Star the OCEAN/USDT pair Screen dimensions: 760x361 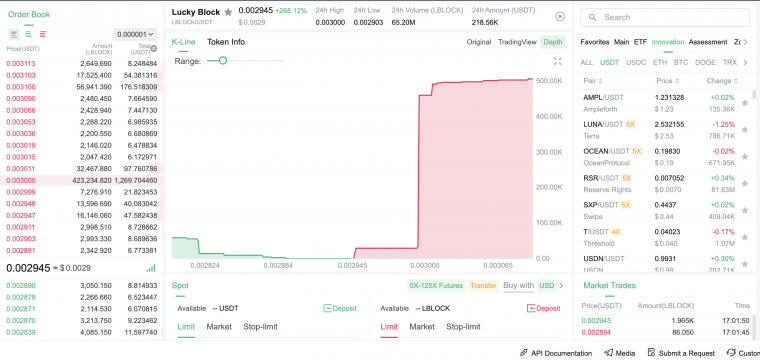click(745, 157)
